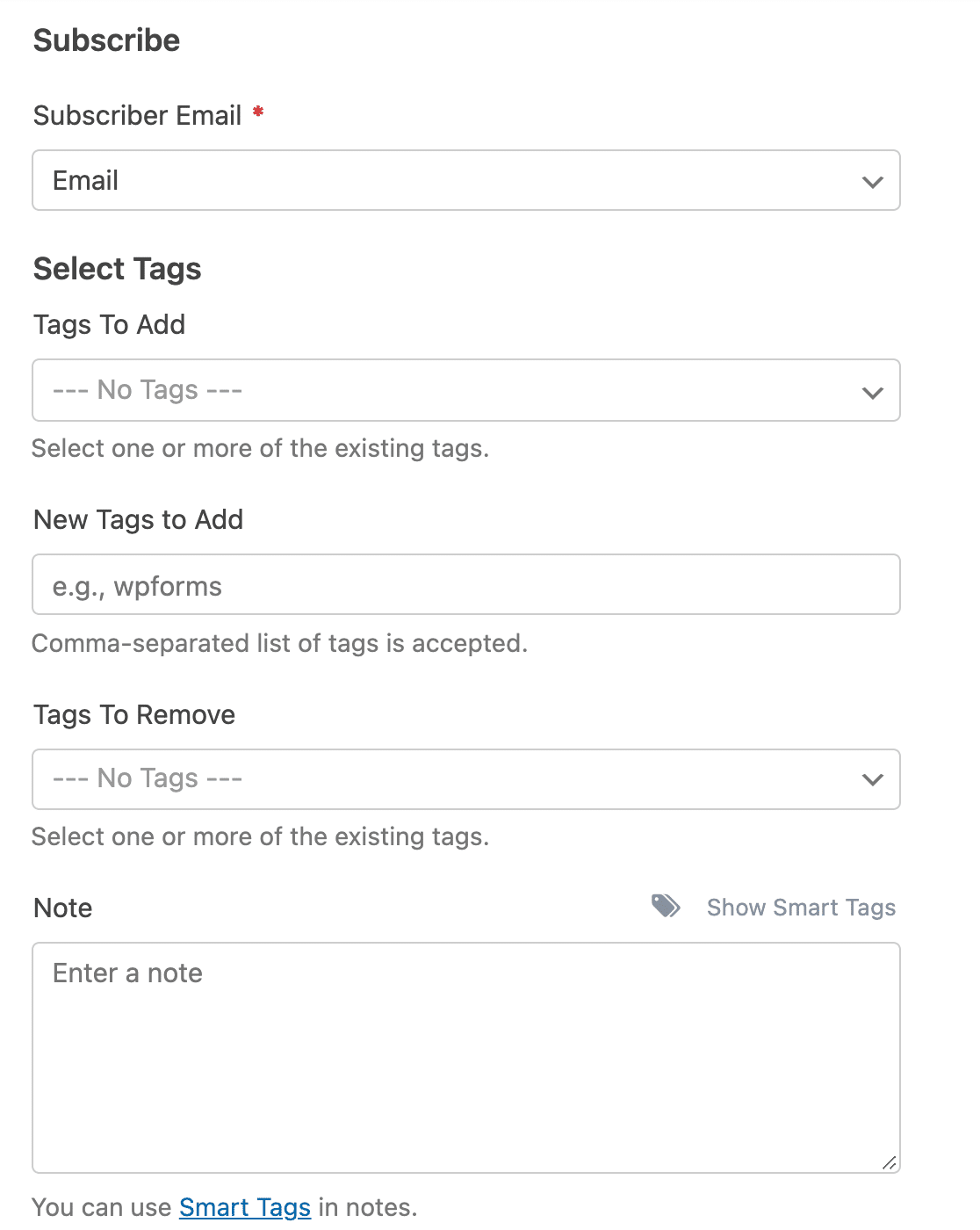The height and width of the screenshot is (1230, 980).
Task: Focus the New Tags to Add field
Action: [x=465, y=585]
